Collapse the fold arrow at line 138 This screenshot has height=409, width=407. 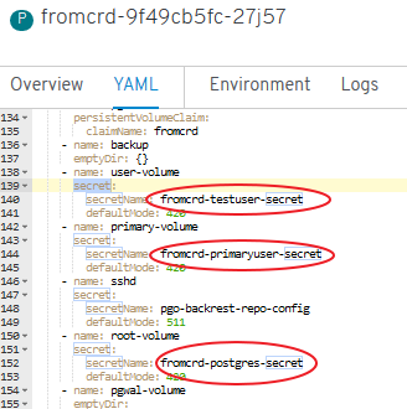tap(25, 173)
